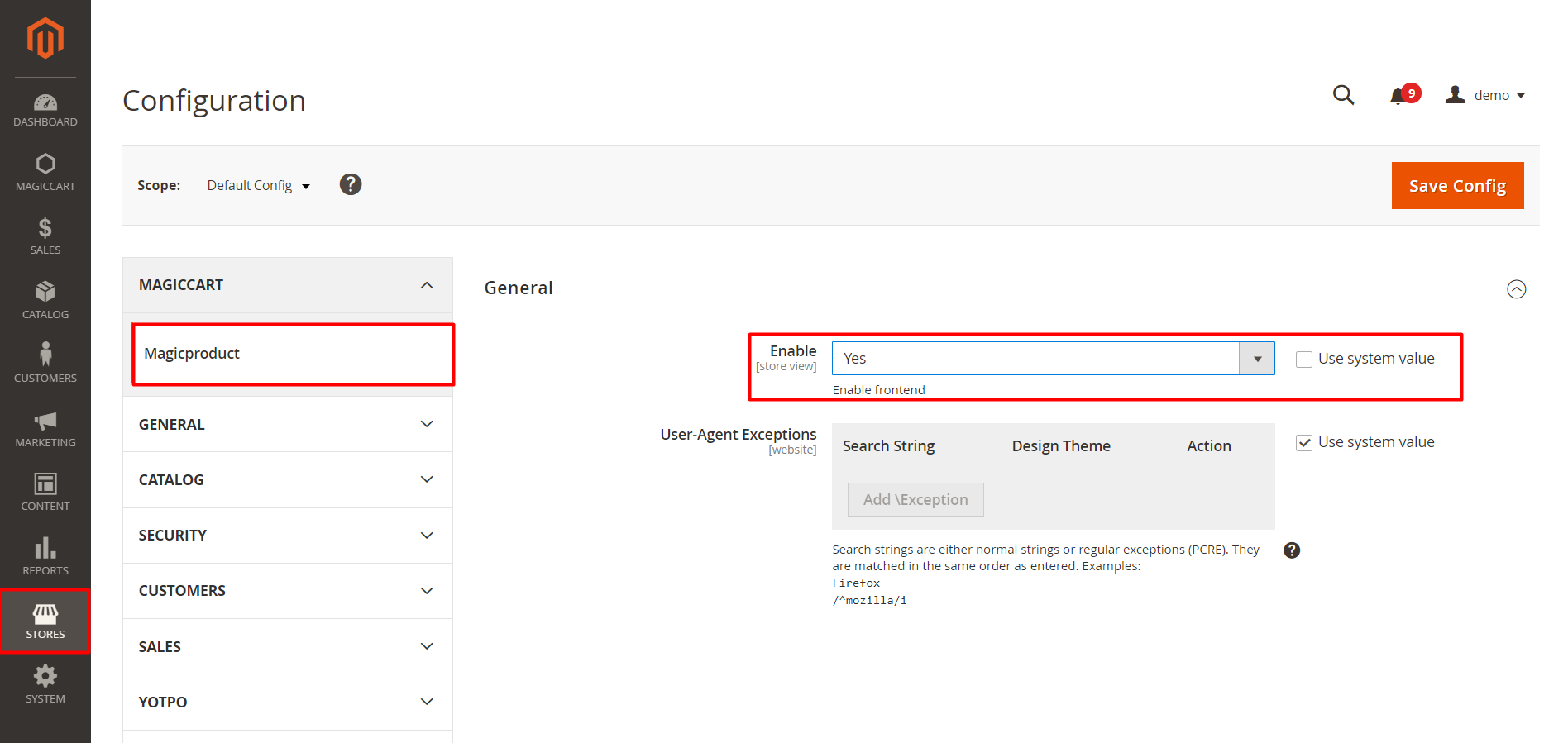Open the Enable Yes dropdown
This screenshot has height=743, width=1568.
point(1052,359)
